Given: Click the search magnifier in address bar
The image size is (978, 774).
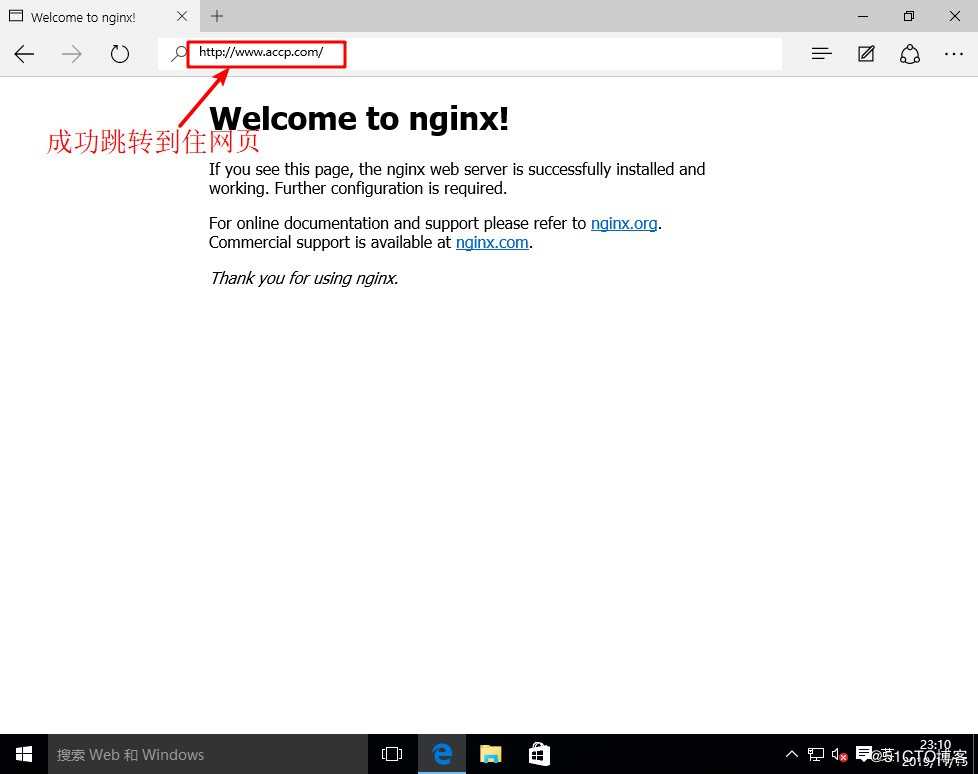Looking at the screenshot, I should [x=179, y=54].
